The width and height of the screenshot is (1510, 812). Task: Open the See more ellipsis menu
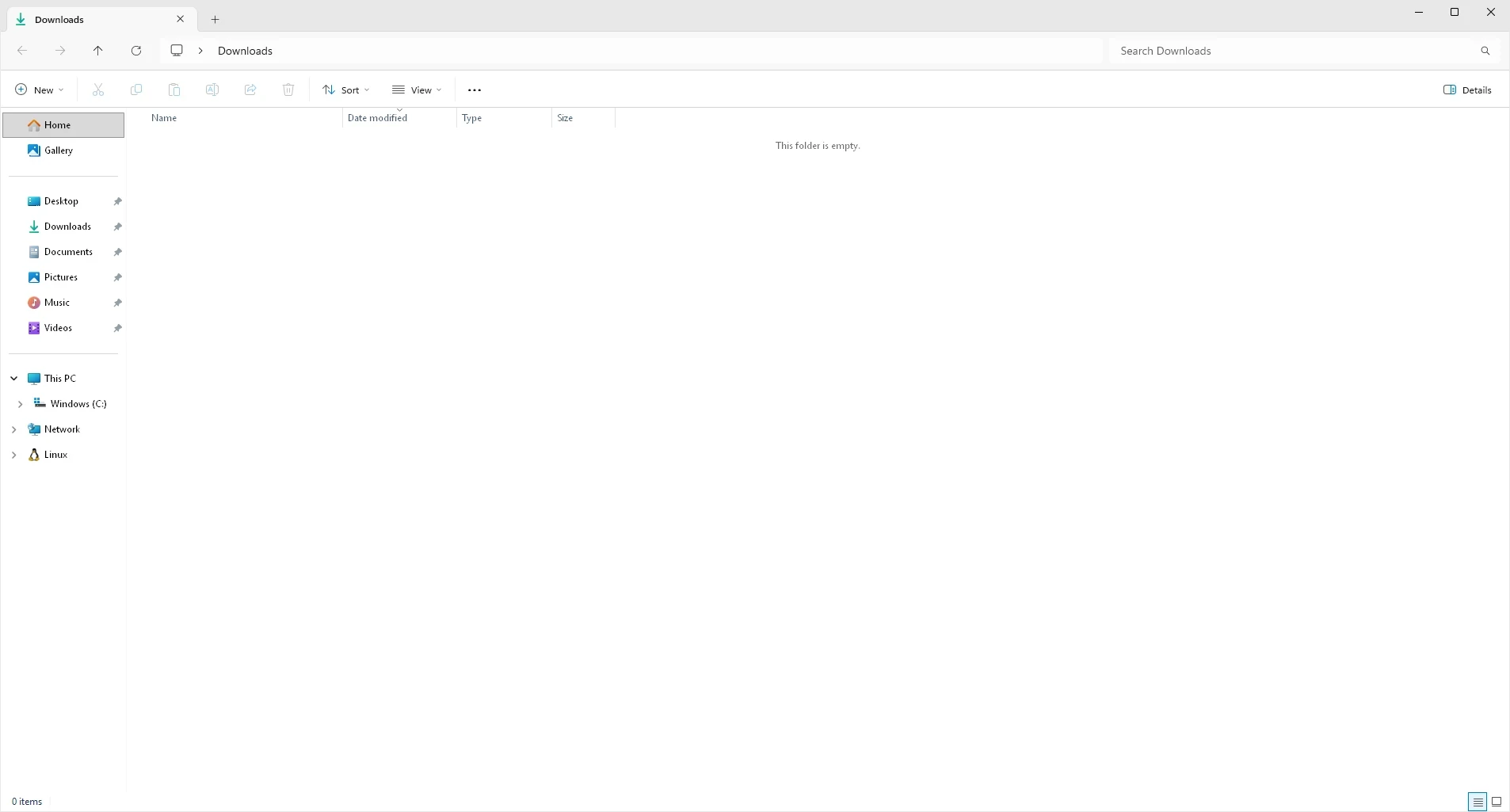[x=475, y=90]
